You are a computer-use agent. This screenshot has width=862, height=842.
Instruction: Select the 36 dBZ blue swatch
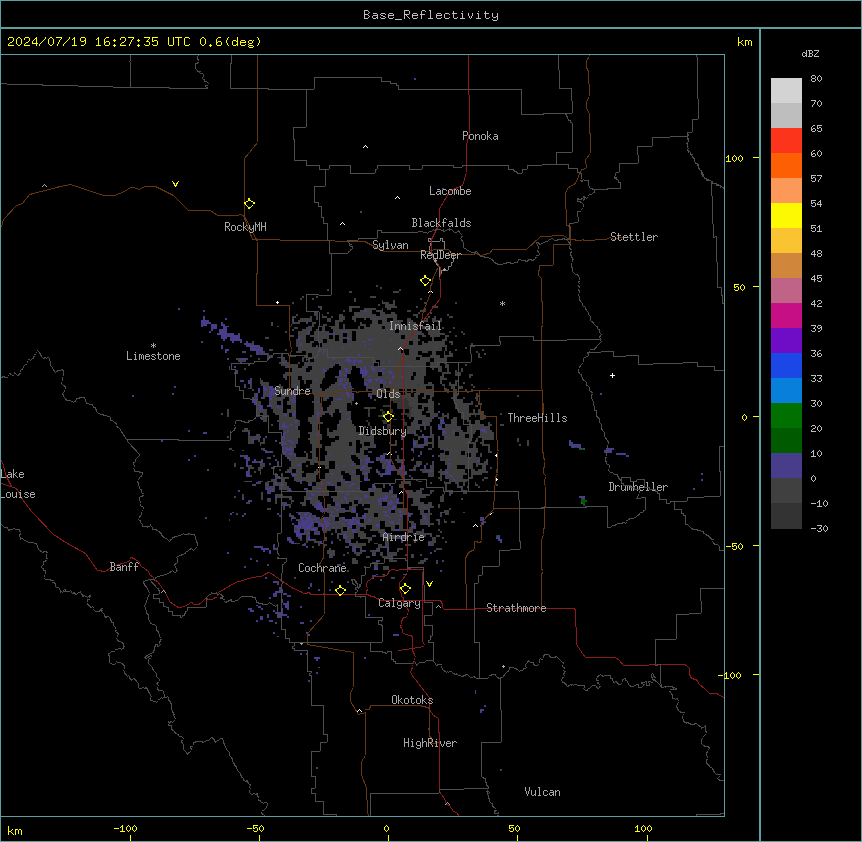coord(786,365)
